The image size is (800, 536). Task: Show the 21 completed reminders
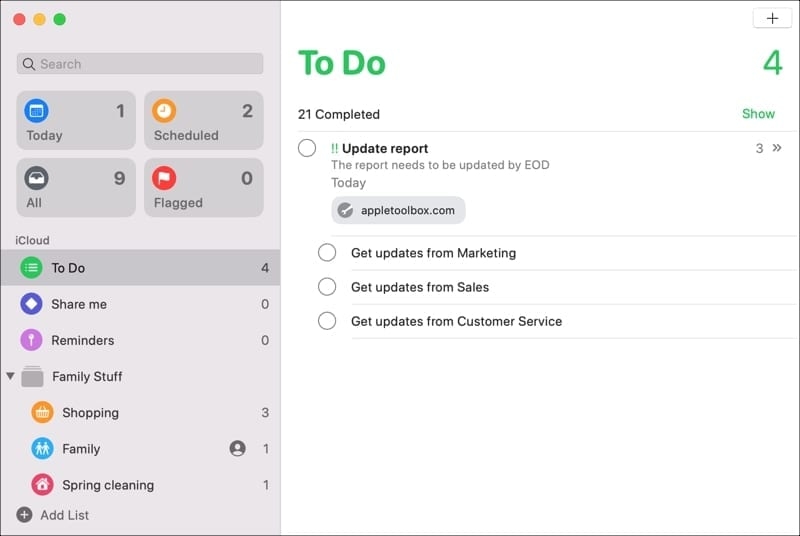point(758,114)
